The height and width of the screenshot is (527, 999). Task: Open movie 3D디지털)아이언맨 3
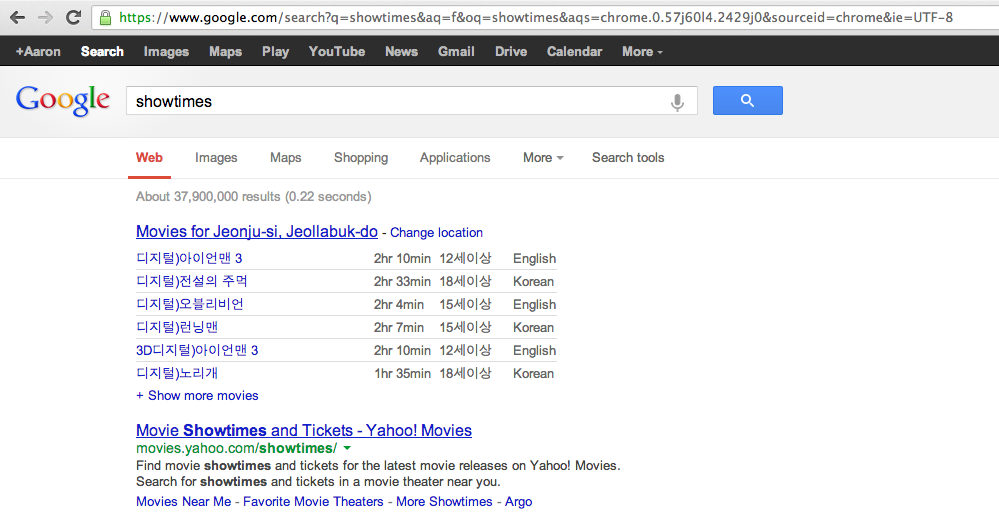197,350
